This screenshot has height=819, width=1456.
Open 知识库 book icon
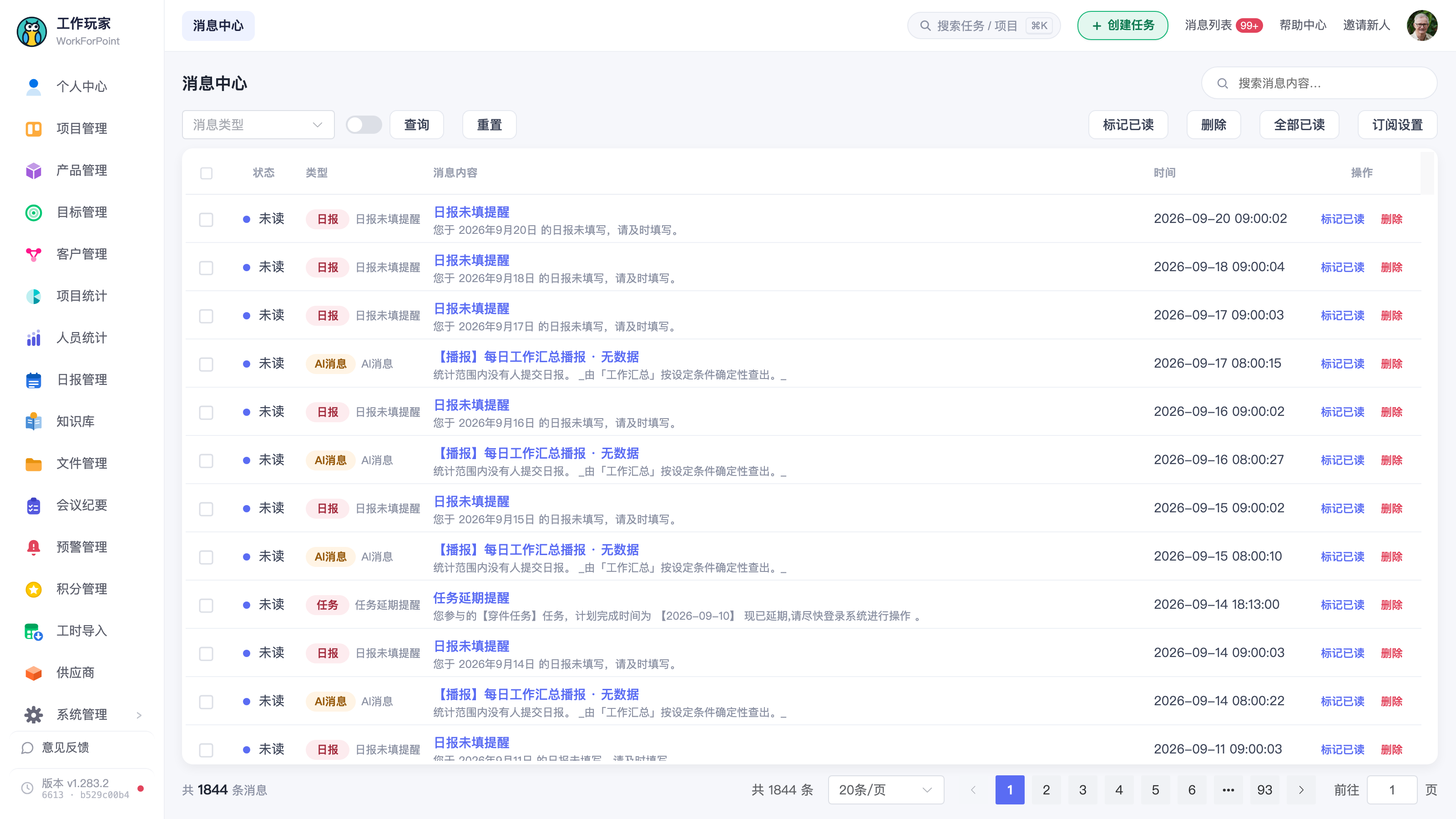pos(33,421)
